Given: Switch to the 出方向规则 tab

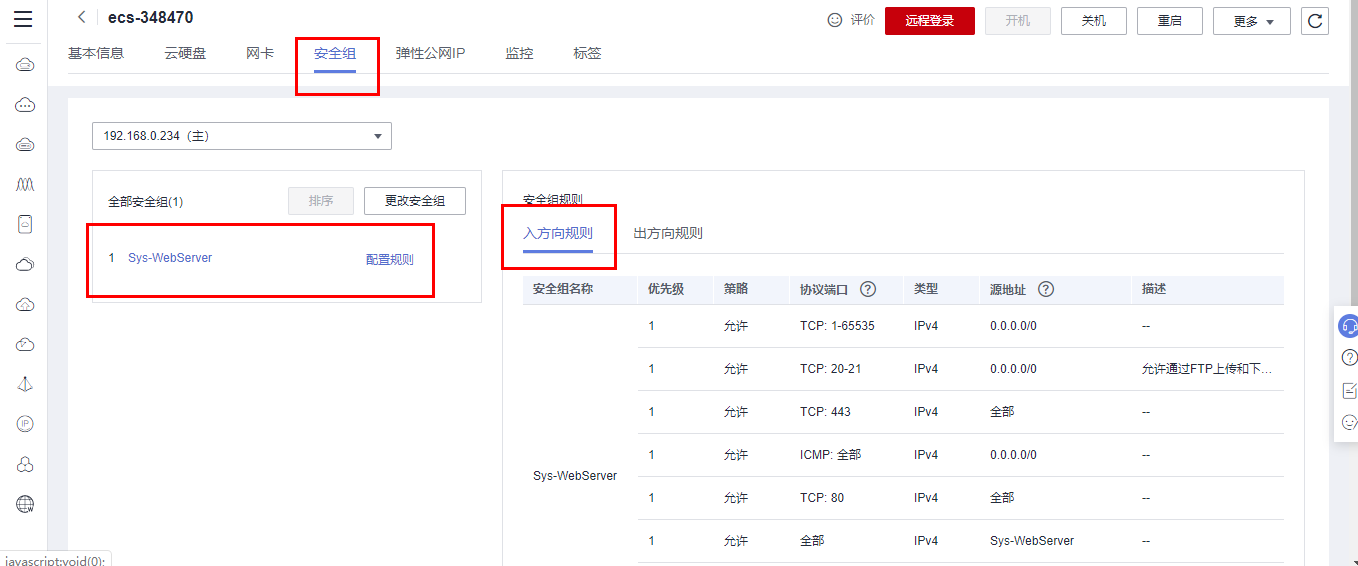Looking at the screenshot, I should coord(668,233).
